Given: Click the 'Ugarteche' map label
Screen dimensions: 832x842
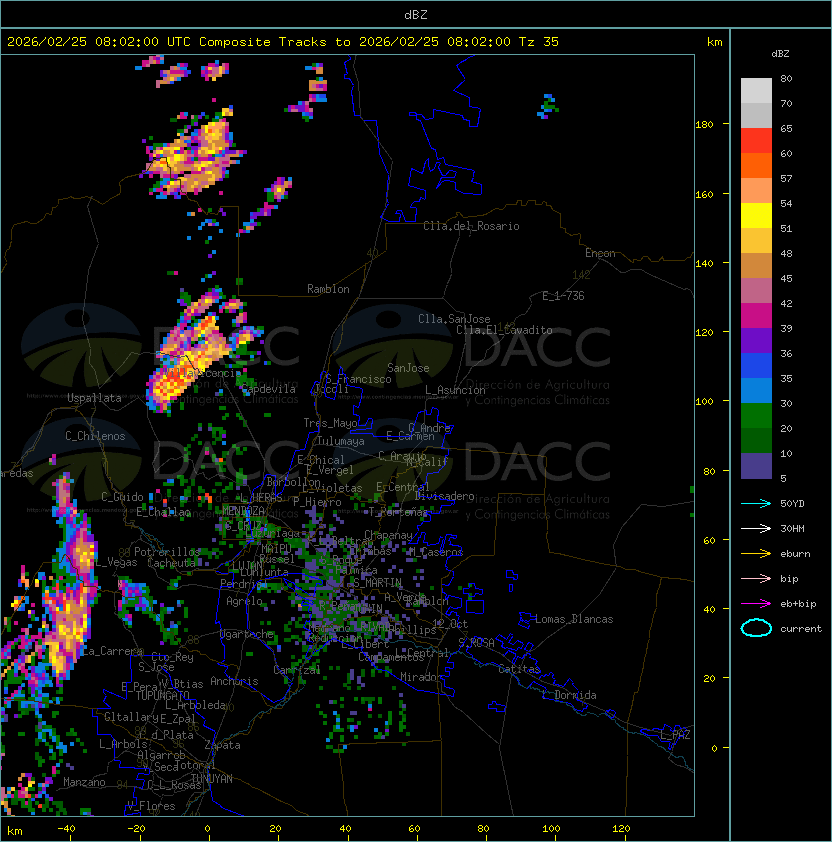Looking at the screenshot, I should click(x=247, y=634).
